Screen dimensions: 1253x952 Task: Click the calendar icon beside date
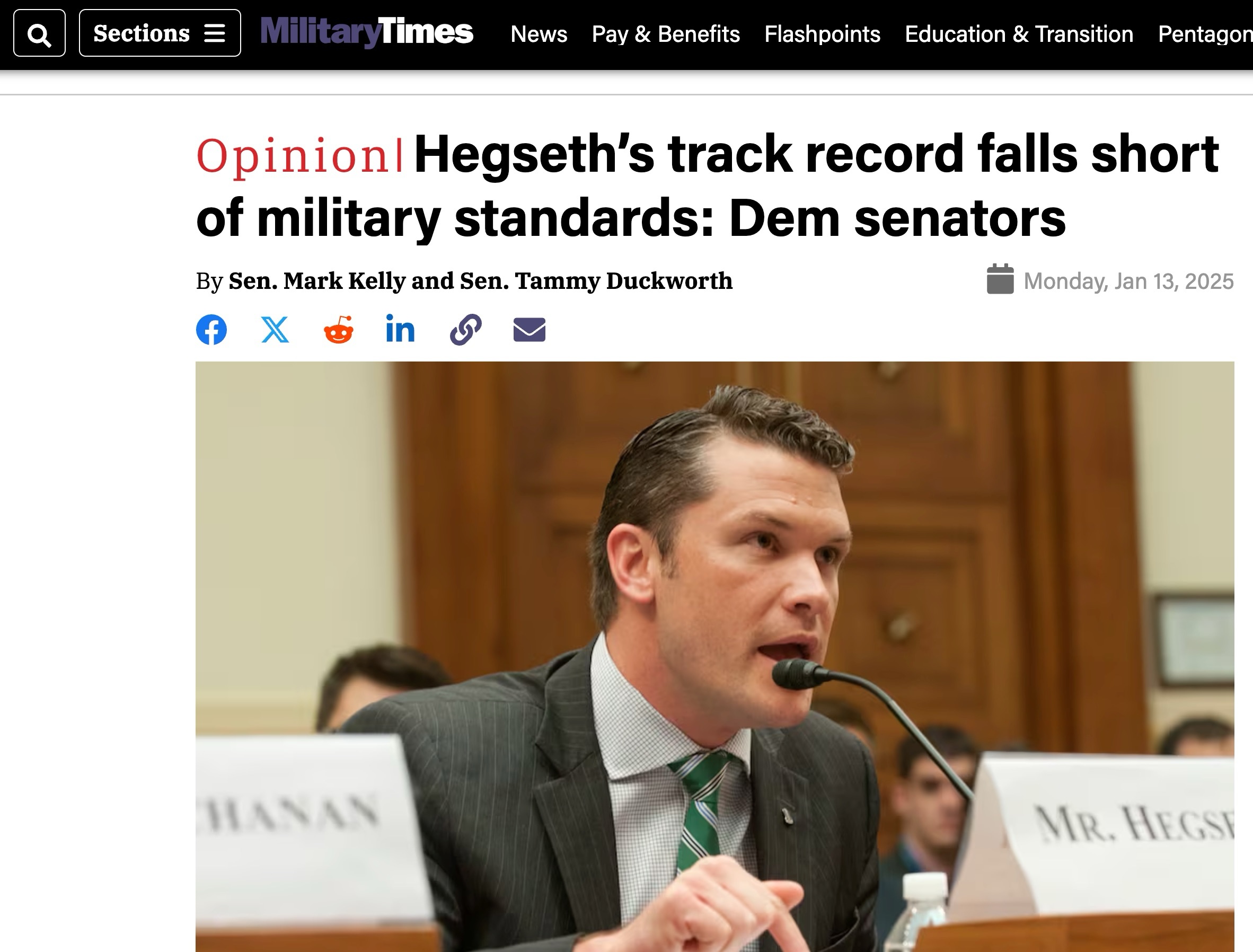1000,279
